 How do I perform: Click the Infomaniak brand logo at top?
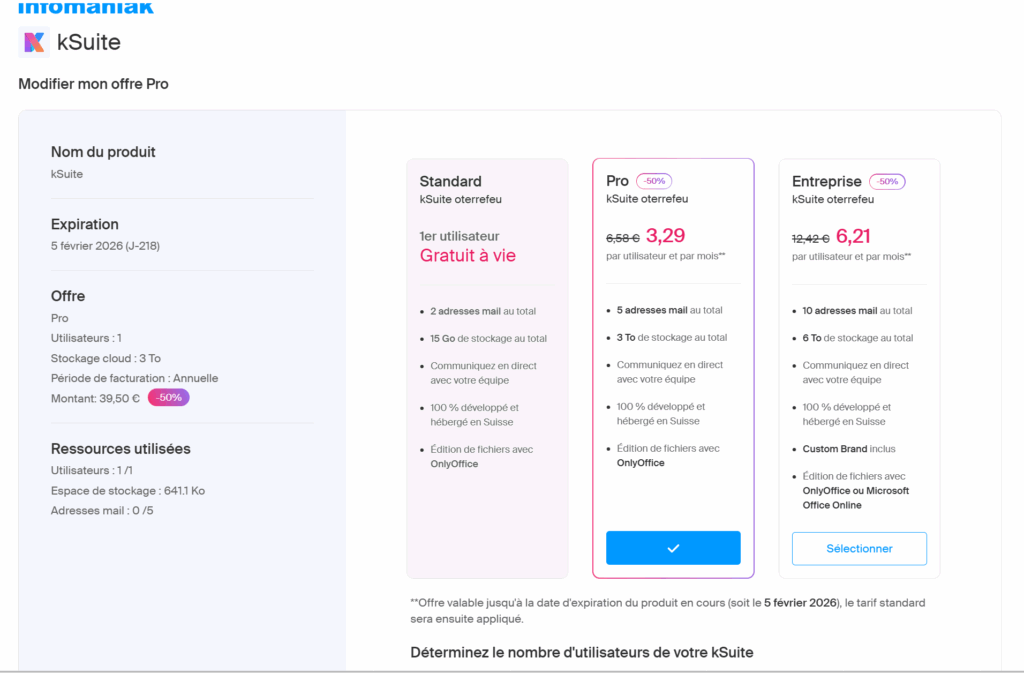[86, 7]
